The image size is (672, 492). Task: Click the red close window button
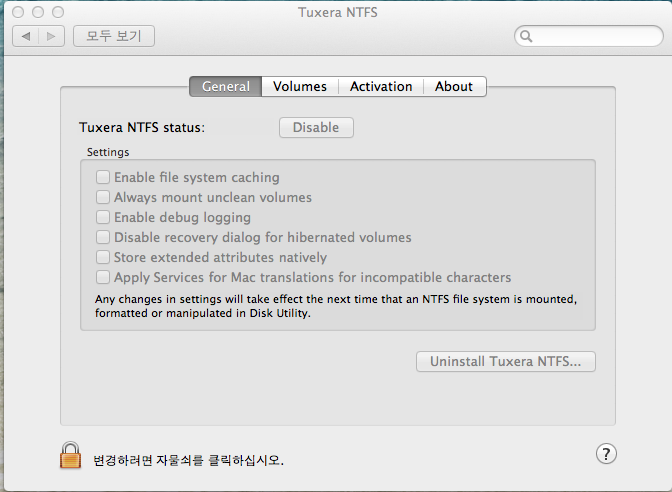(x=18, y=12)
